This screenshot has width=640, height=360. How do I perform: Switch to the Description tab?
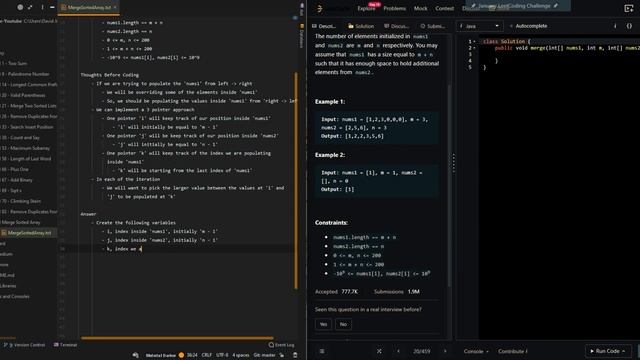pos(324,26)
